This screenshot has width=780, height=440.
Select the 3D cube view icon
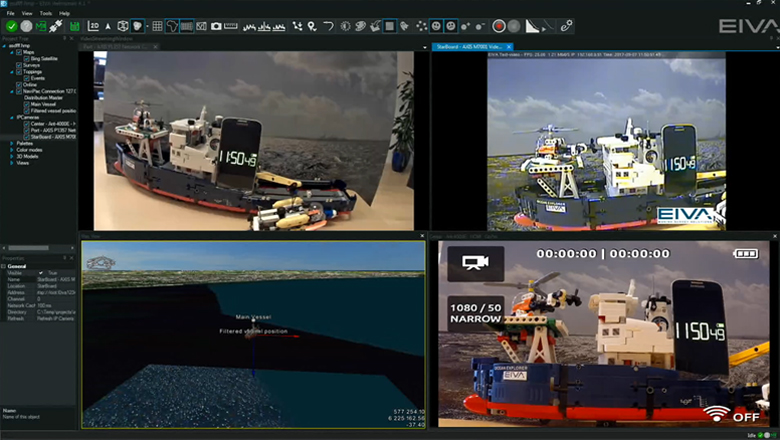tap(122, 26)
